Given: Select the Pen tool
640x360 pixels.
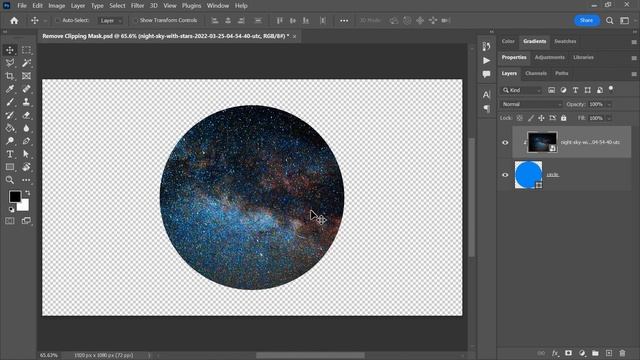Looking at the screenshot, I should click(26, 141).
